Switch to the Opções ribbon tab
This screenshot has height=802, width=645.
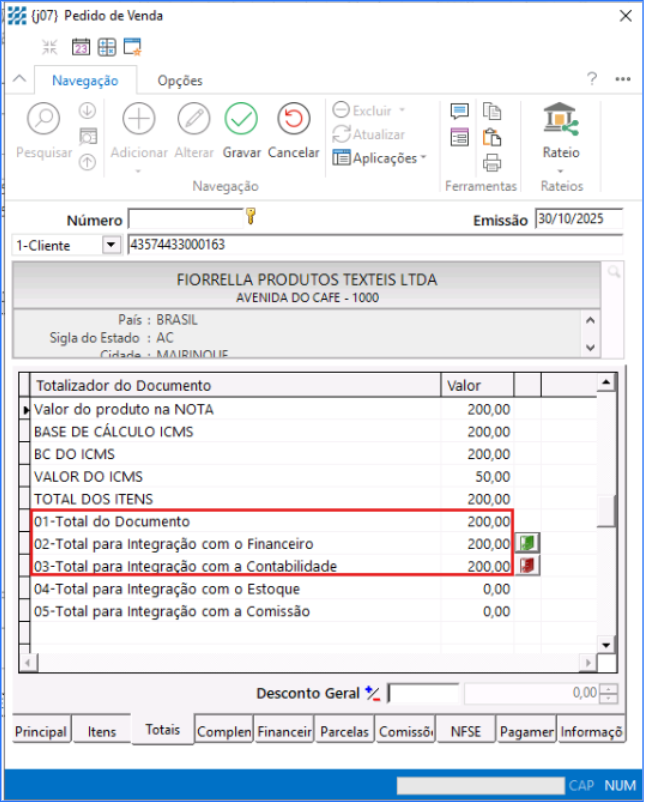(180, 81)
